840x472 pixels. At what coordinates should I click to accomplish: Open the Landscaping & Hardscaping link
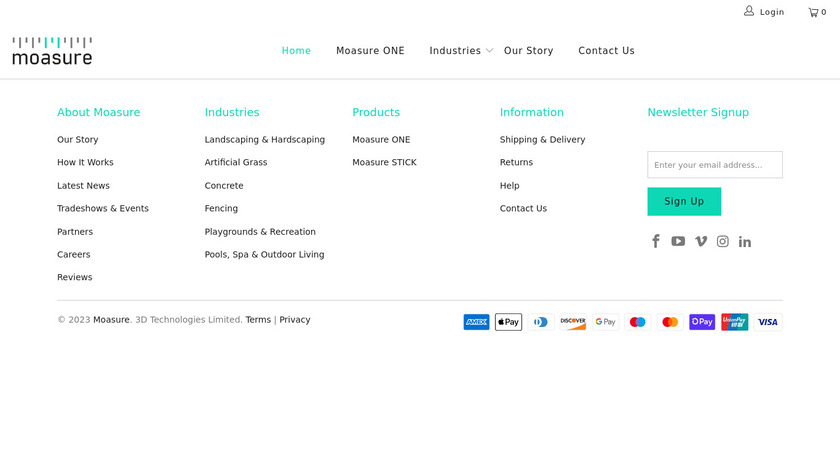pos(265,139)
